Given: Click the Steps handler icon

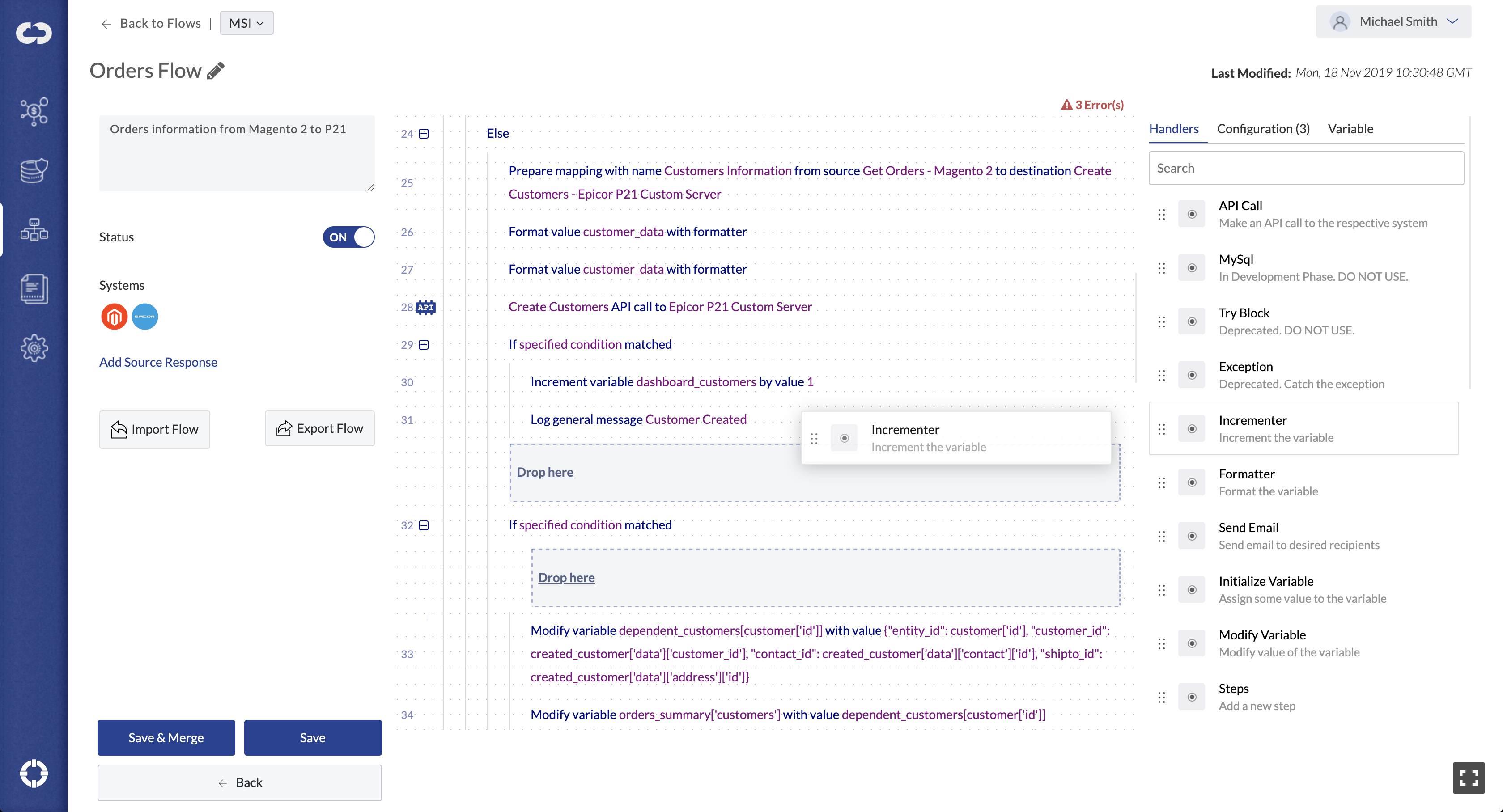Looking at the screenshot, I should (x=1191, y=697).
